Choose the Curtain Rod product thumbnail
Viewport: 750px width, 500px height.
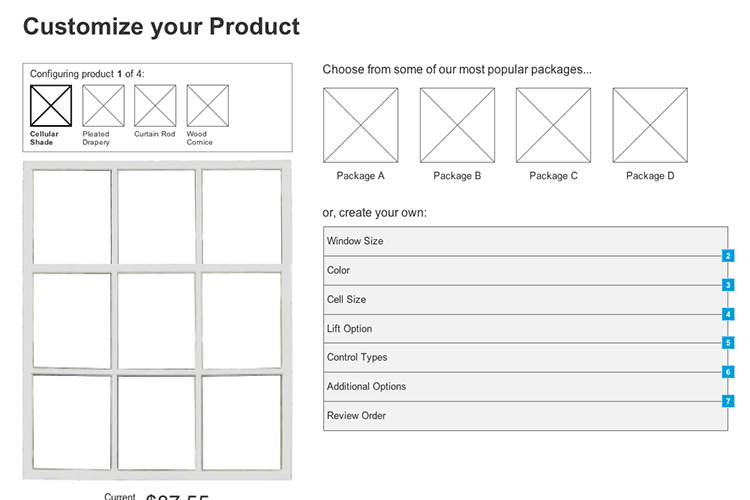pos(155,106)
